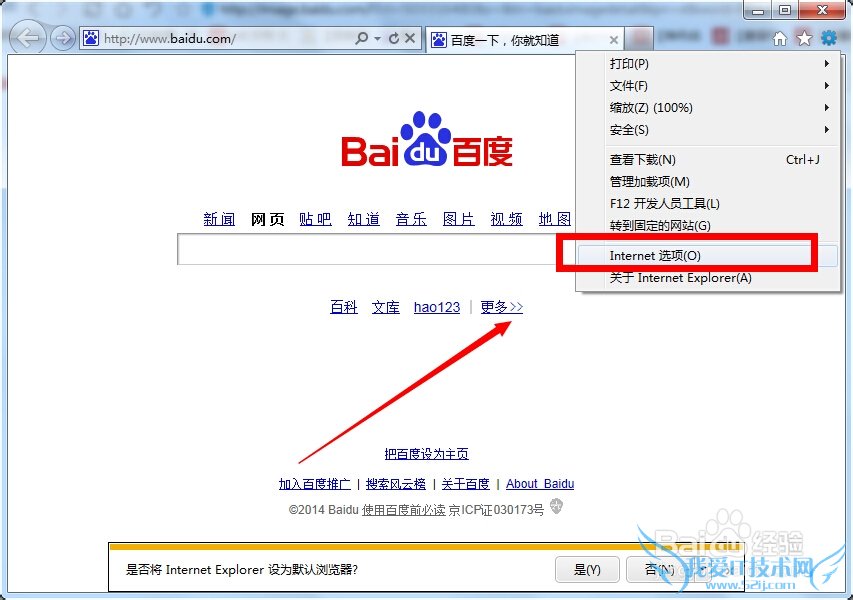This screenshot has width=853, height=600.
Task: Open 加入百度推广 link
Action: pyautogui.click(x=314, y=484)
